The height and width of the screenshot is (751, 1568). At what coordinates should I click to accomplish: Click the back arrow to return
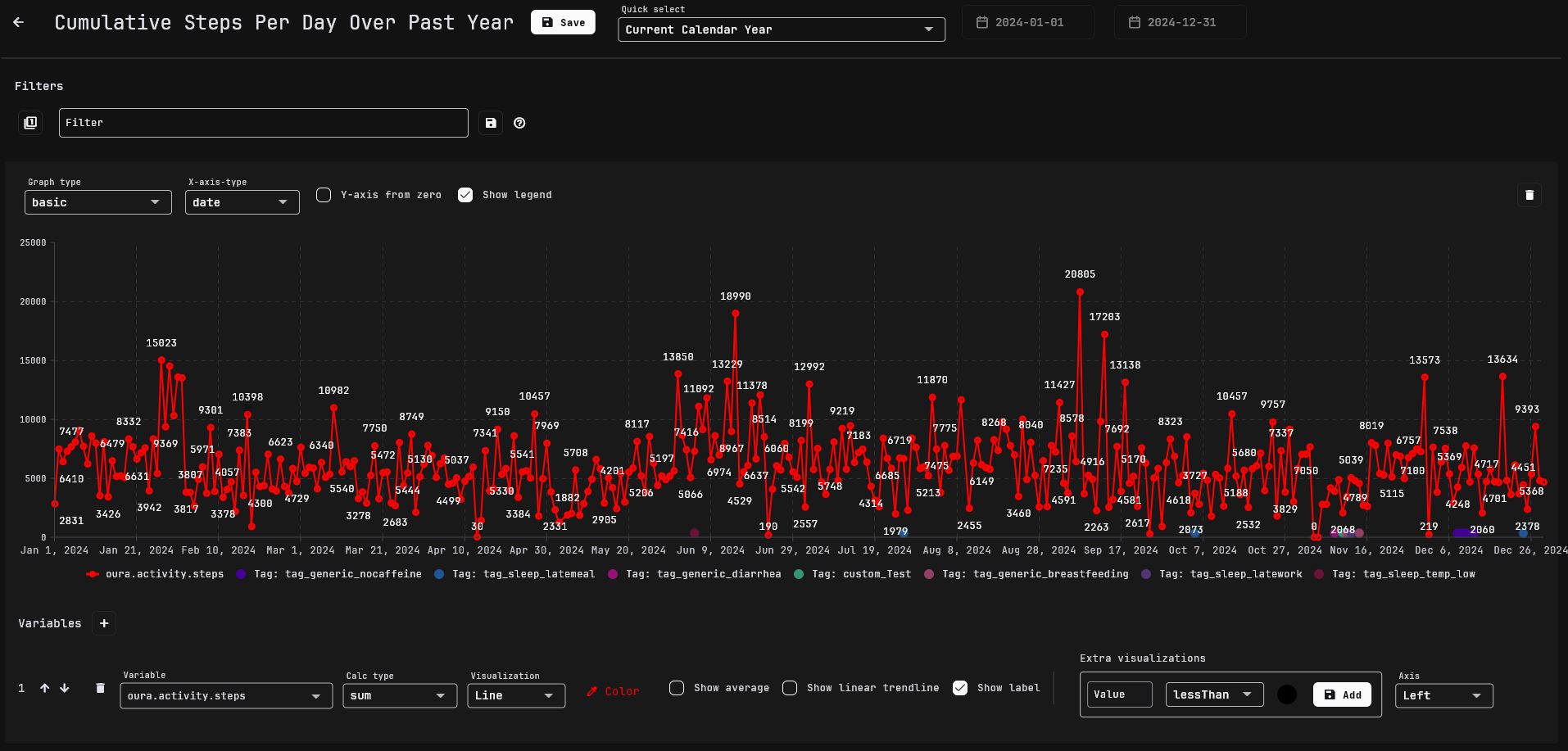click(x=18, y=22)
